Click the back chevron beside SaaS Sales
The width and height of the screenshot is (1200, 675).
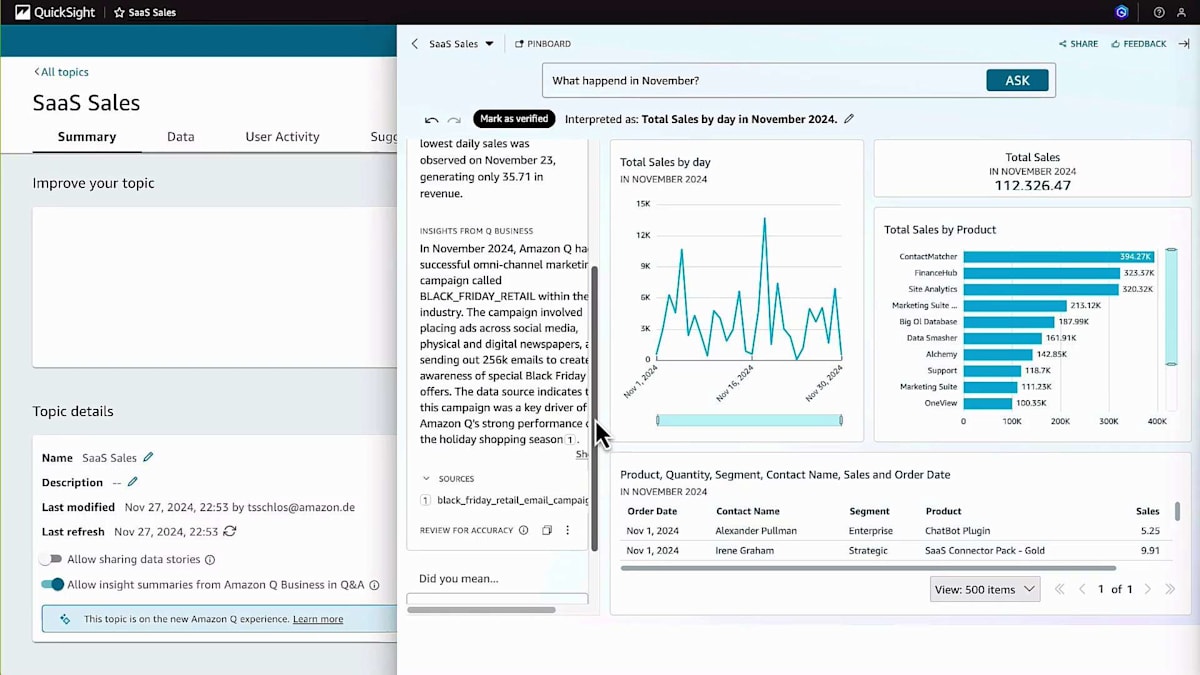pyautogui.click(x=415, y=44)
